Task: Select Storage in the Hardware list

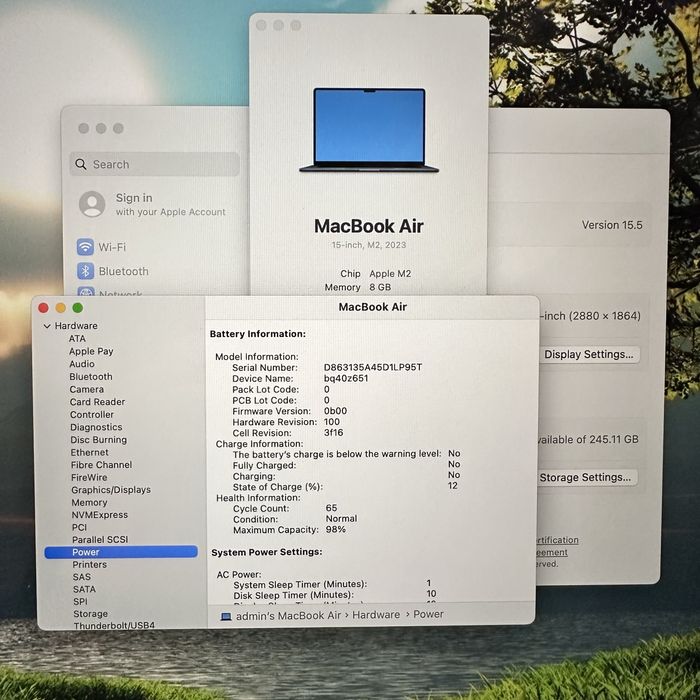Action: click(91, 614)
